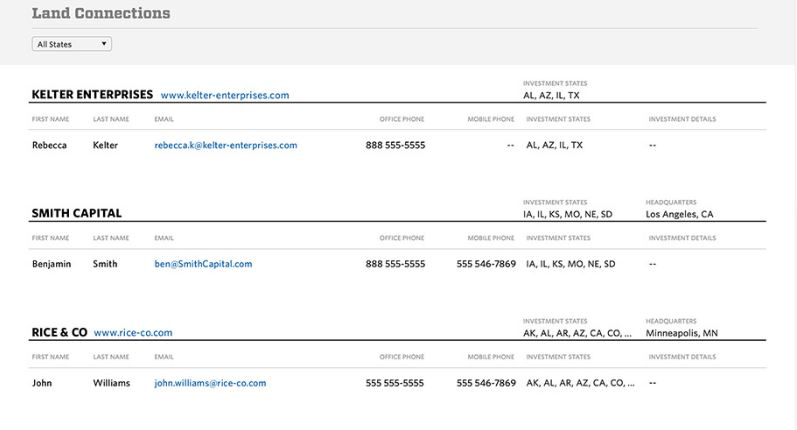Click Investment Details column header under Rice & Co
Viewport: 797px width, 430px height.
pos(682,357)
